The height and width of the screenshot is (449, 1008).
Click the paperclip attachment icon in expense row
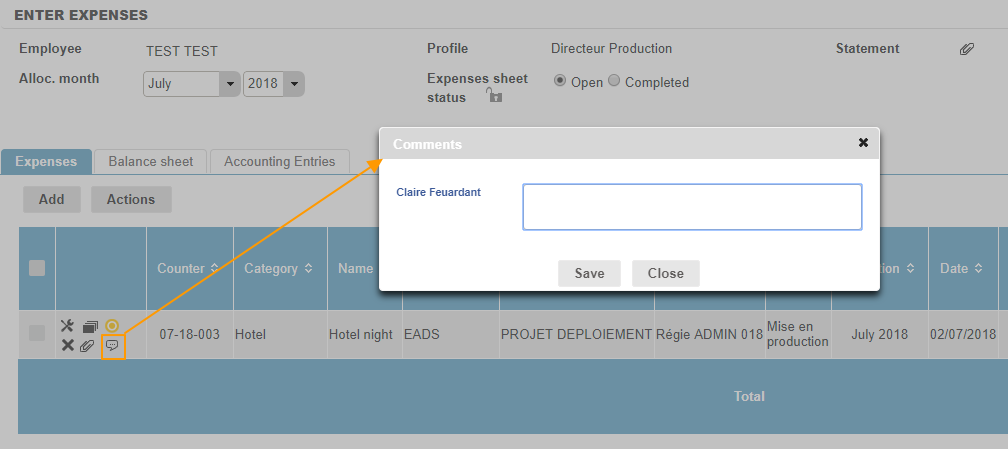coord(88,345)
